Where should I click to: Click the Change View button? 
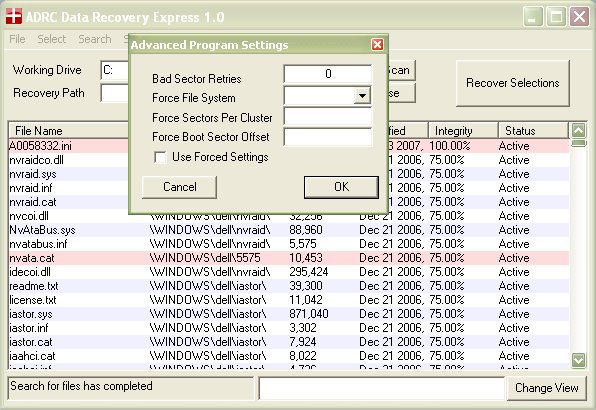click(x=547, y=388)
